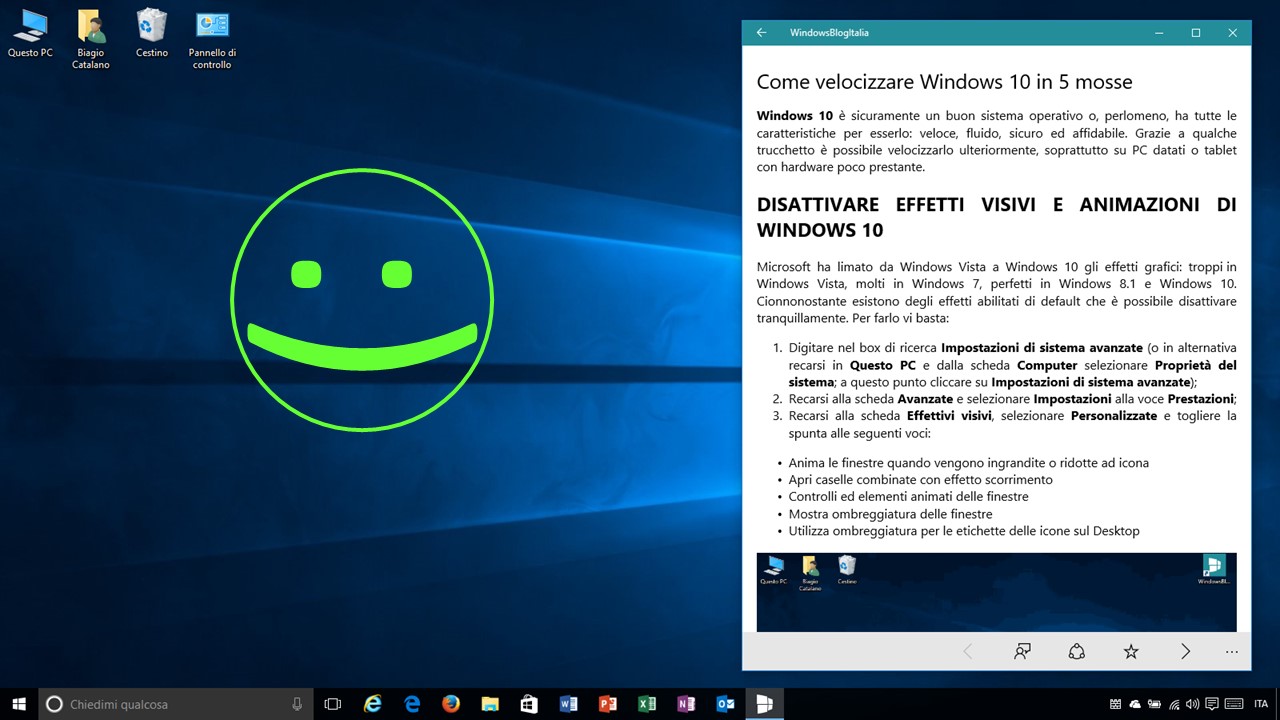Click the Cortana microphone icon
The image size is (1280, 720).
tap(297, 704)
